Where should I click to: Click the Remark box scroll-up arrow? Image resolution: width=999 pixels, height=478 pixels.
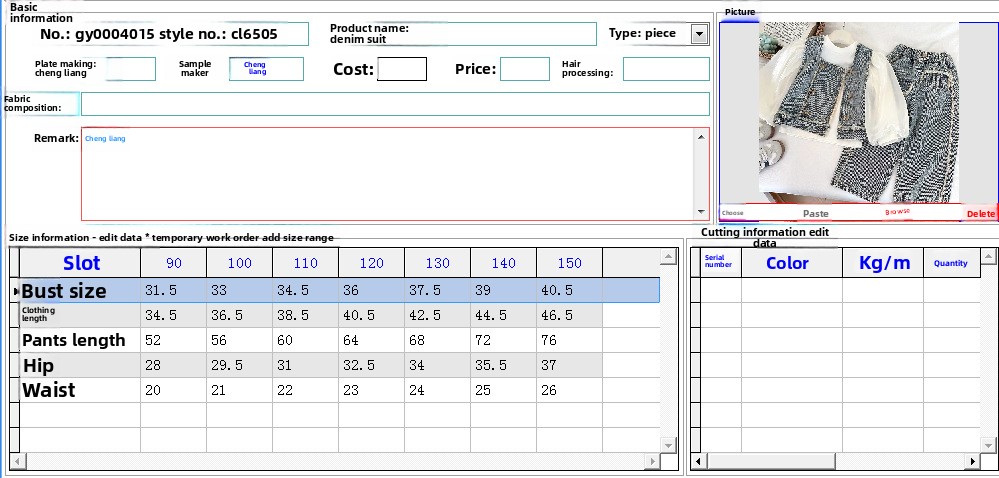click(701, 136)
